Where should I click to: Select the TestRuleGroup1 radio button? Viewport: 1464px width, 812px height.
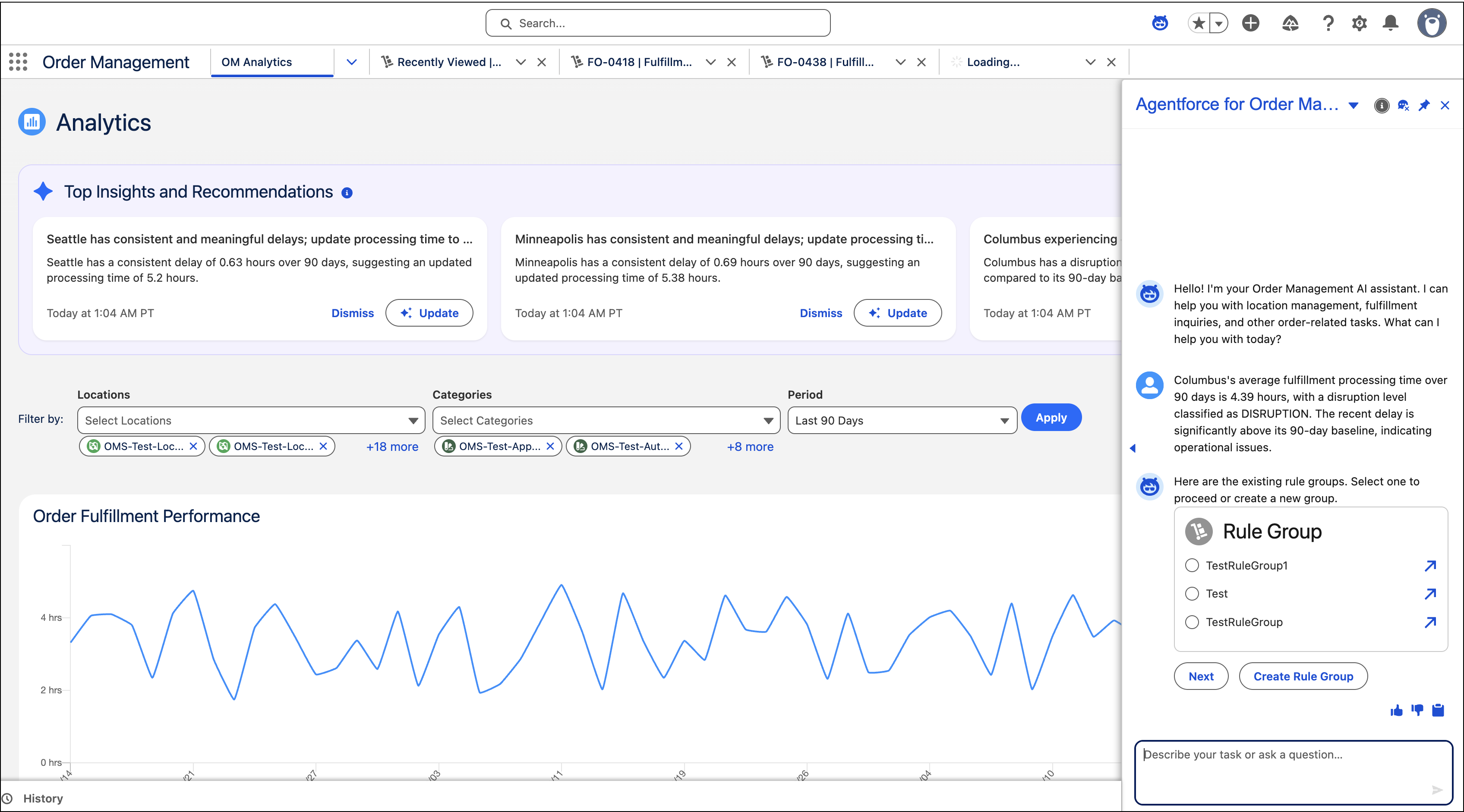(1192, 565)
